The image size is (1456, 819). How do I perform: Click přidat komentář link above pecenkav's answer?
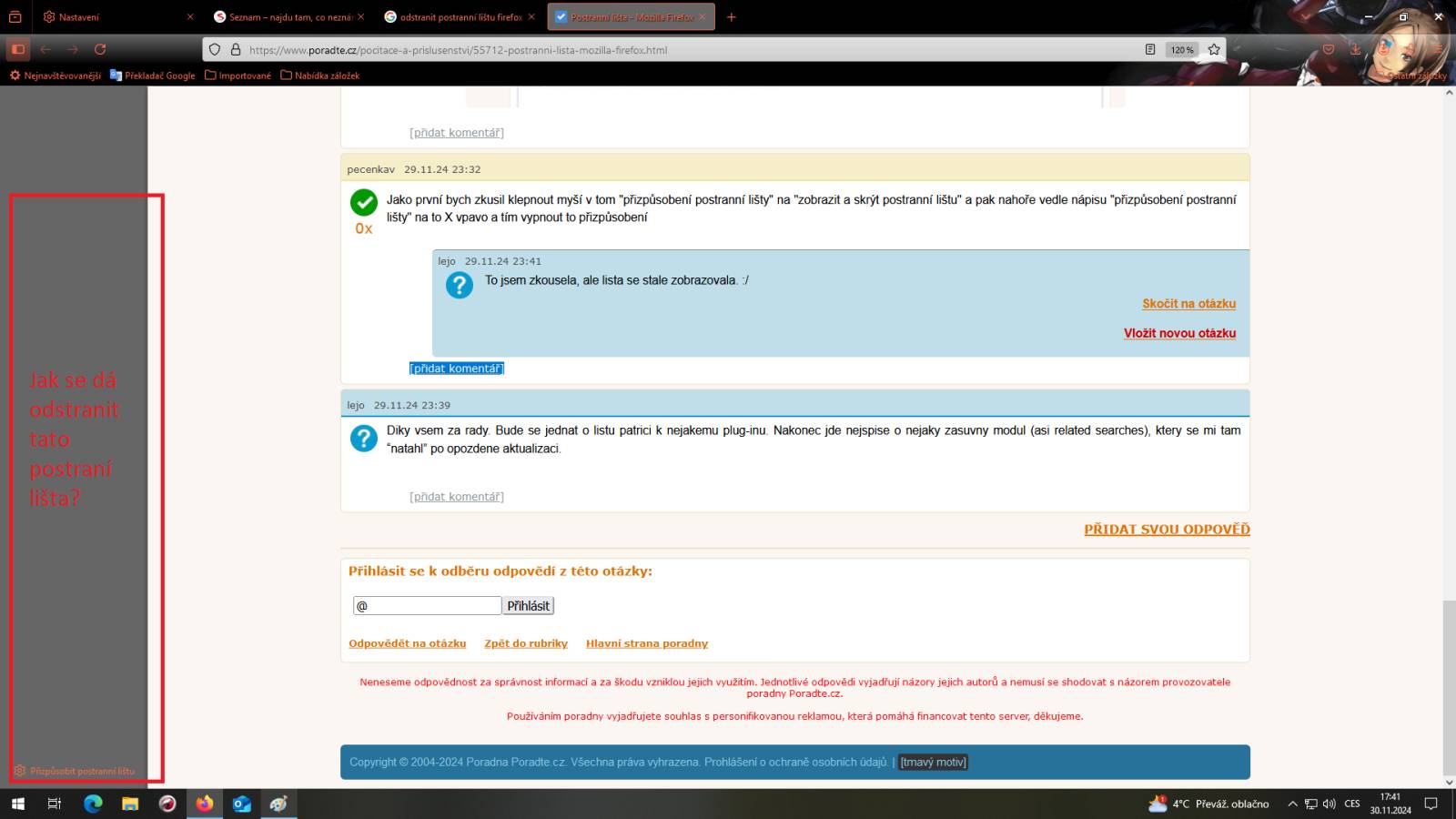tap(457, 132)
